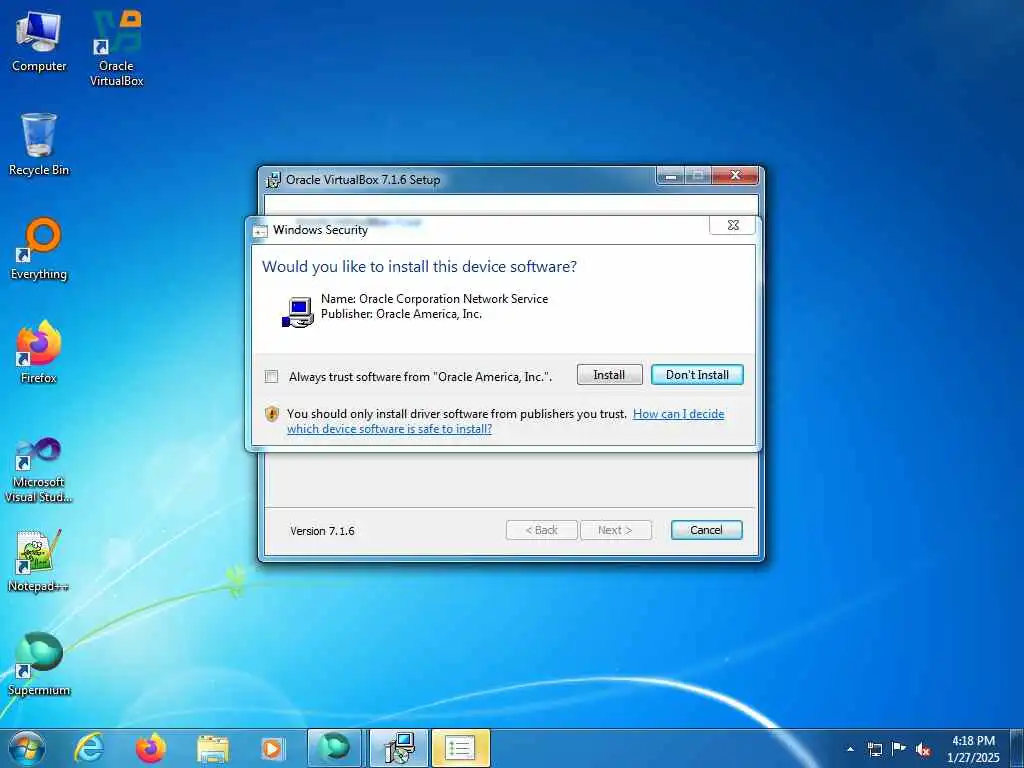Open the Windows Start menu orb

pyautogui.click(x=27, y=748)
